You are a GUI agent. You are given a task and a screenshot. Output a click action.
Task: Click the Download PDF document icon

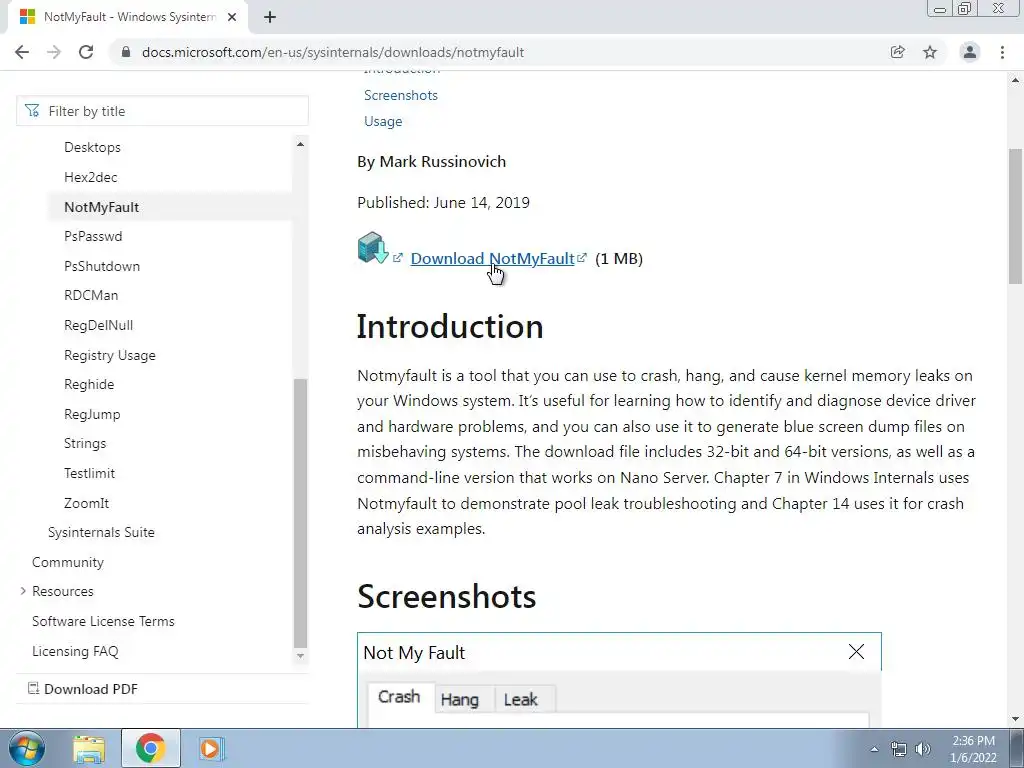tap(33, 688)
